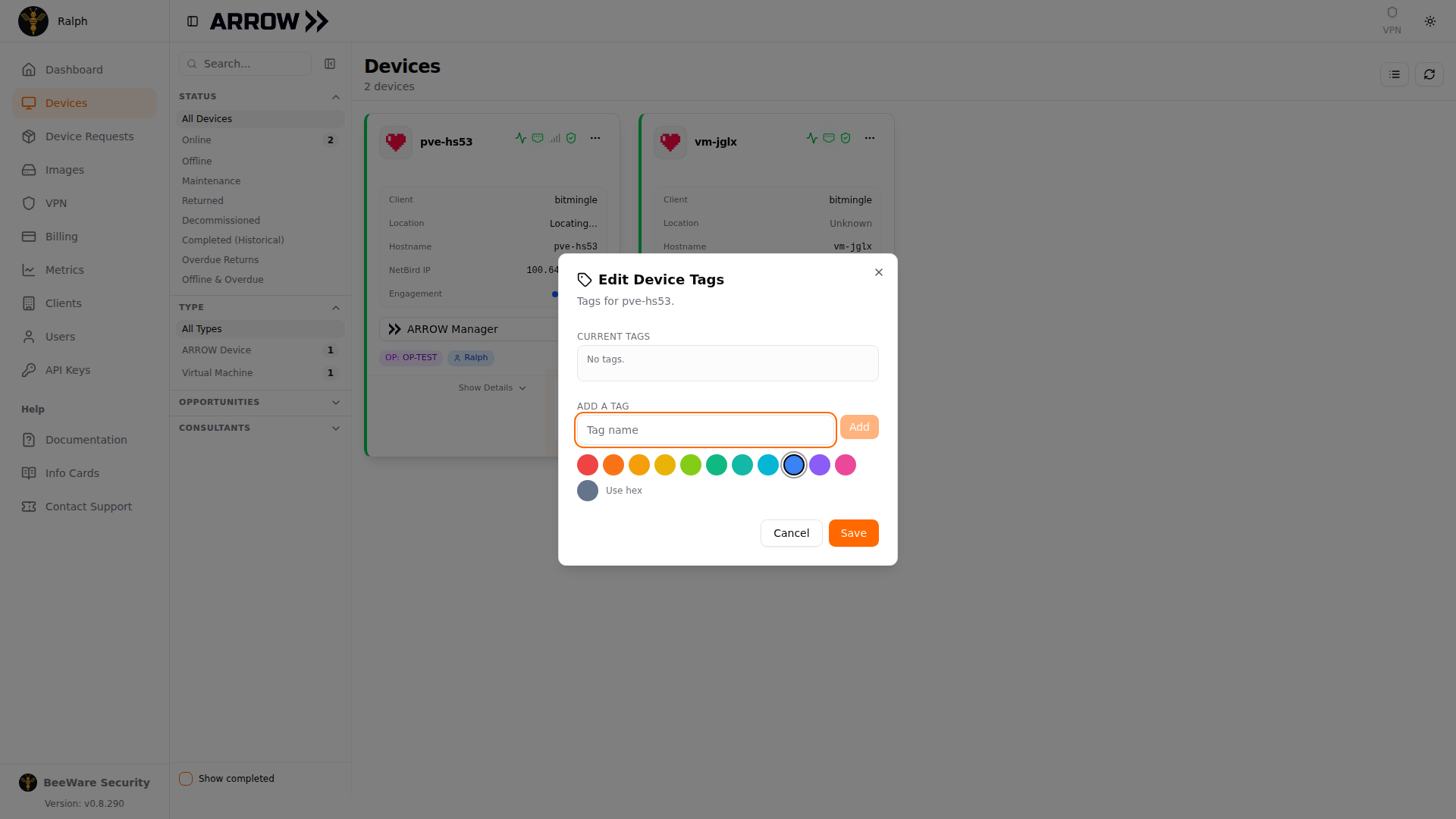Collapse the TYPE filter section
Viewport: 1456px width, 819px height.
pyautogui.click(x=336, y=308)
